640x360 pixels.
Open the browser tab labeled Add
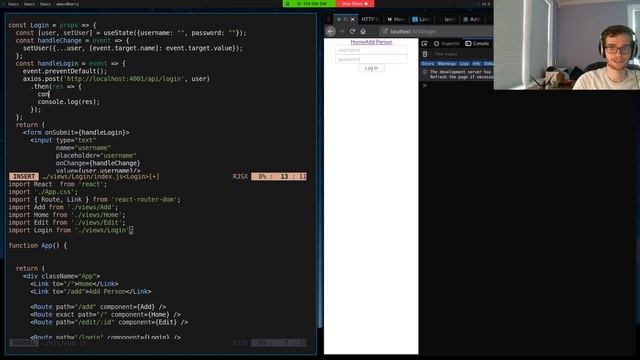[472, 19]
